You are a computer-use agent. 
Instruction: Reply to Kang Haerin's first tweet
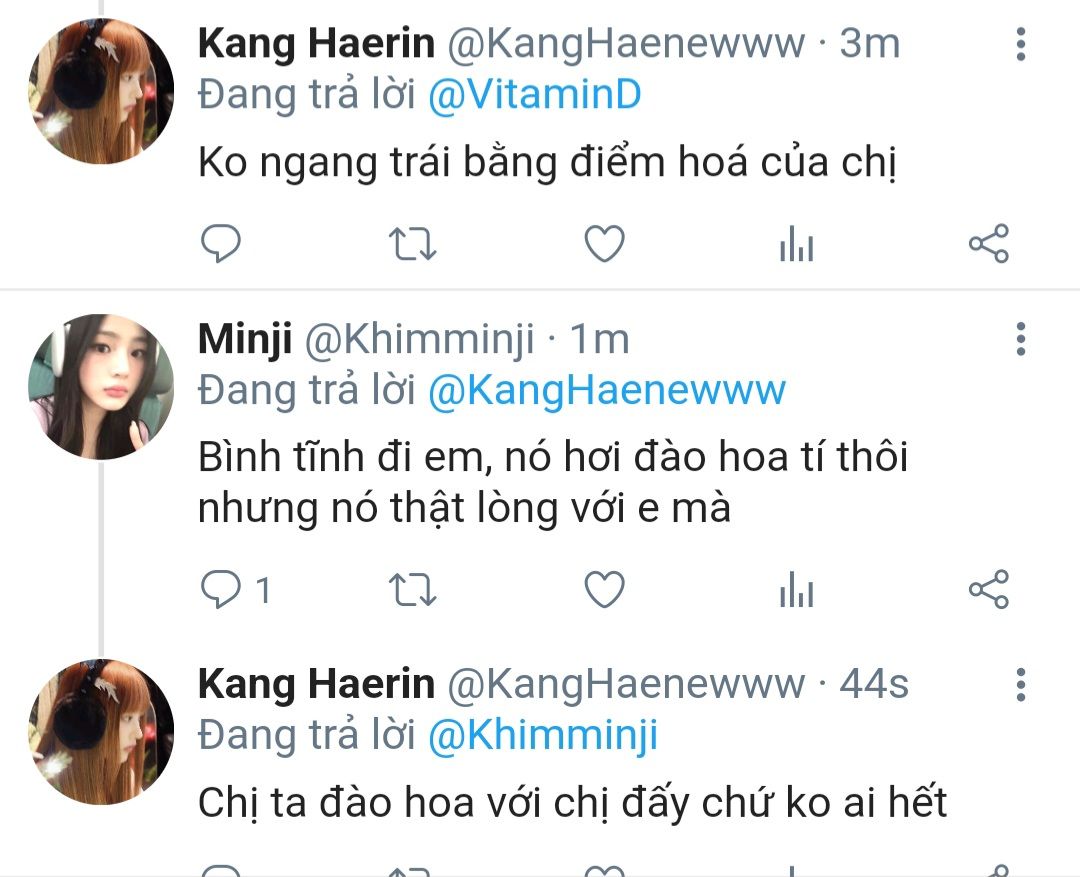220,244
